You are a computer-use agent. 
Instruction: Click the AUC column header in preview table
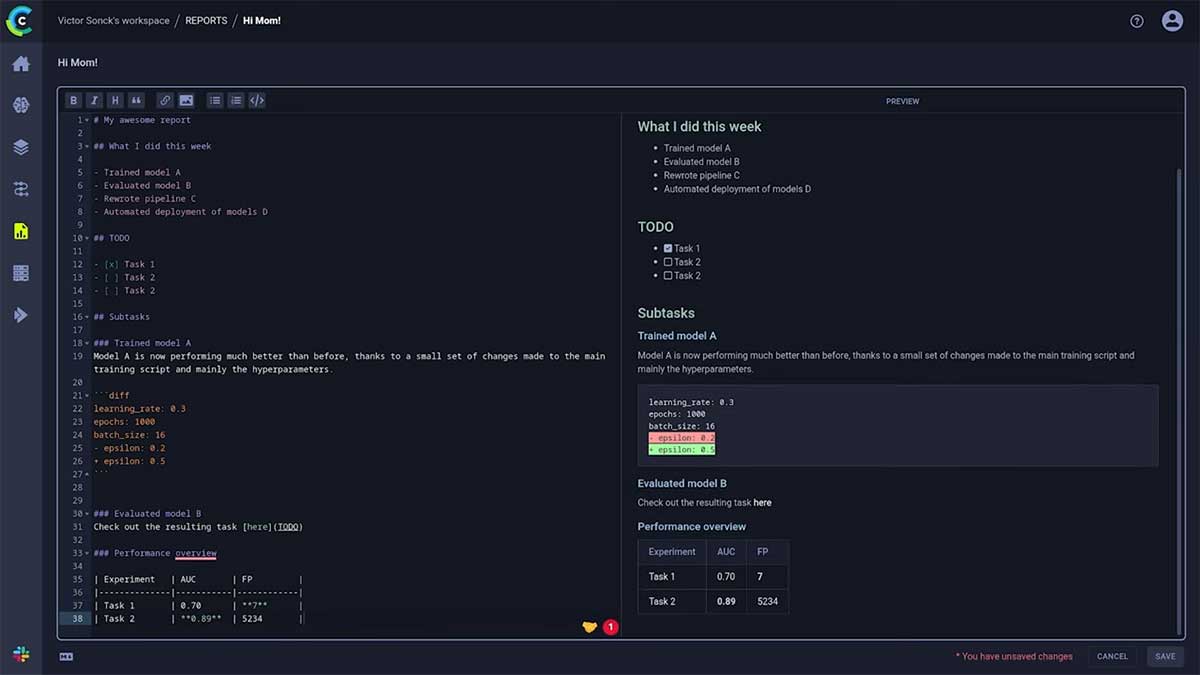[726, 551]
